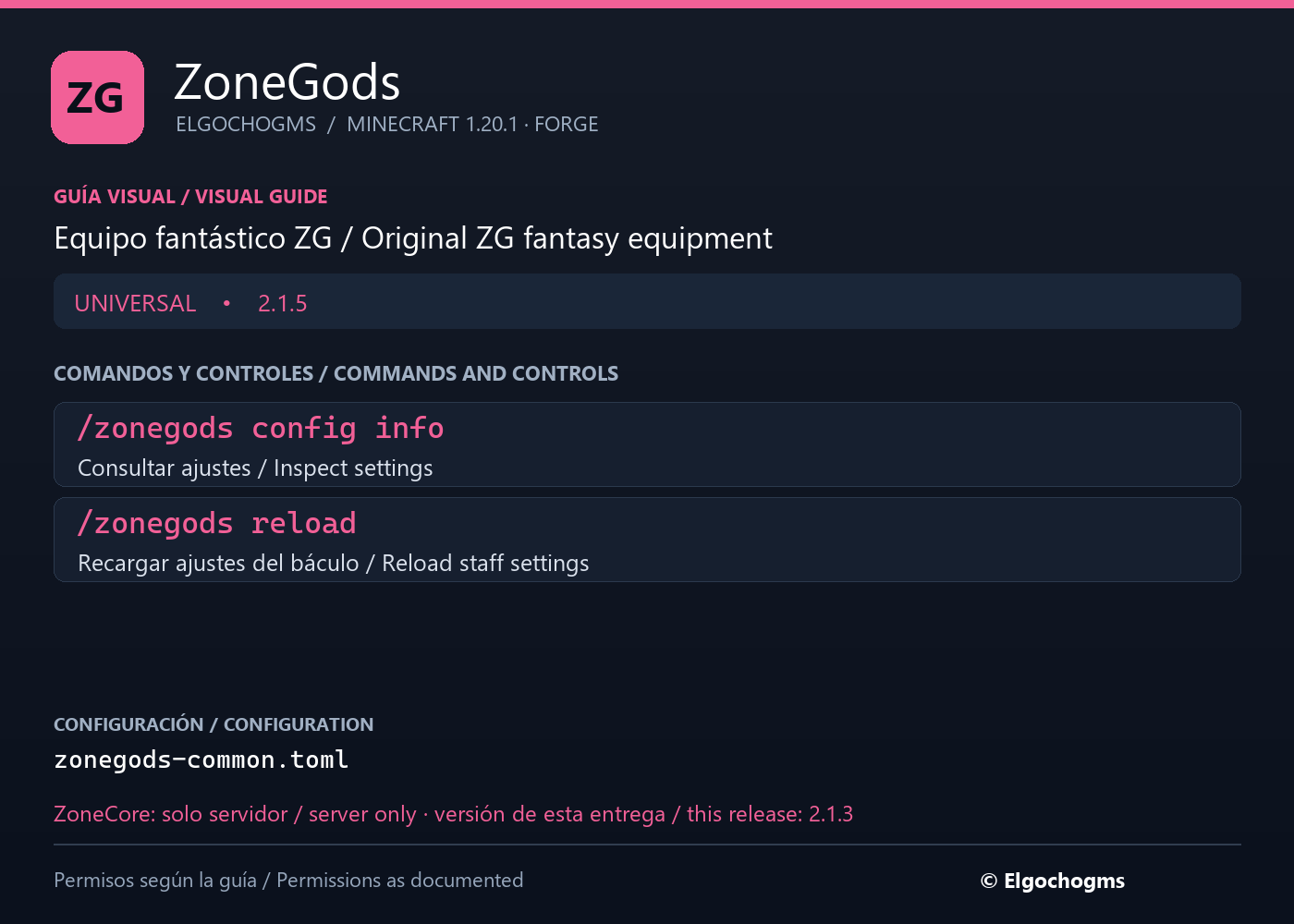Click Recargar ajustes del báculo description
The height and width of the screenshot is (924, 1294).
coord(334,564)
